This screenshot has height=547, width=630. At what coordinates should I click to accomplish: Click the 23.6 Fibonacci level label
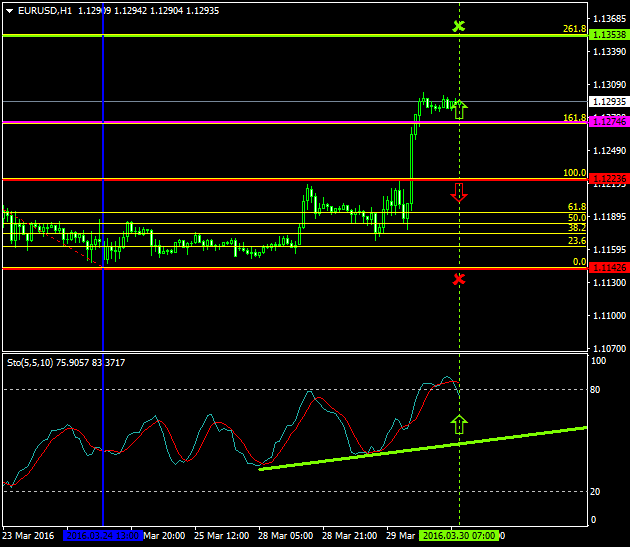575,241
